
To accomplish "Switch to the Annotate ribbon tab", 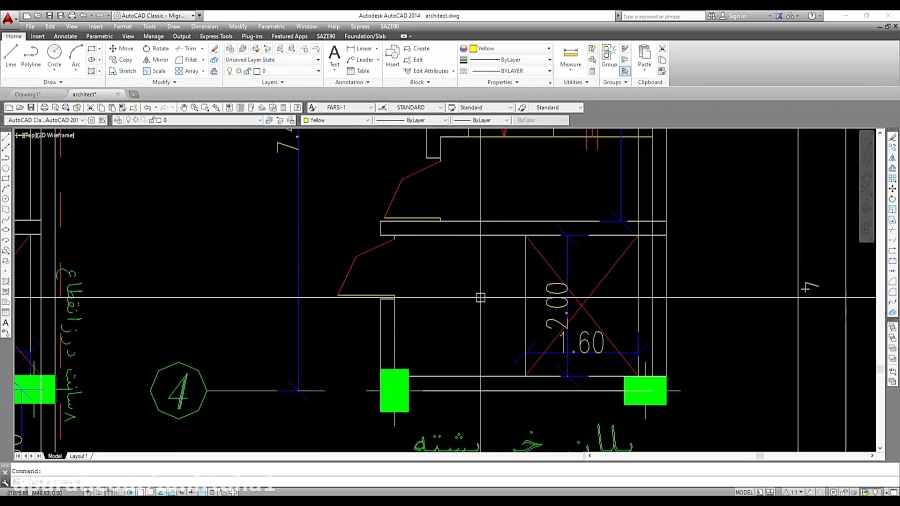I will point(65,36).
